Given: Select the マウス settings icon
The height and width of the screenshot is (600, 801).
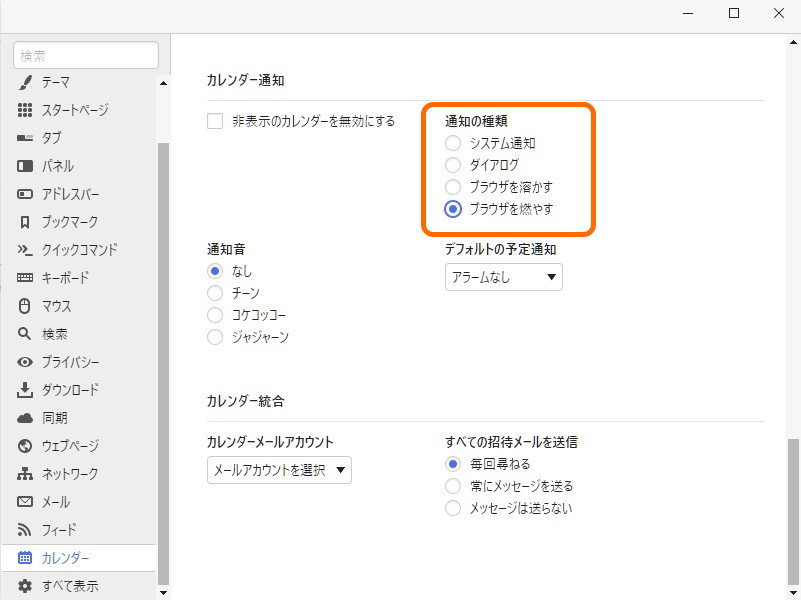Looking at the screenshot, I should [25, 306].
